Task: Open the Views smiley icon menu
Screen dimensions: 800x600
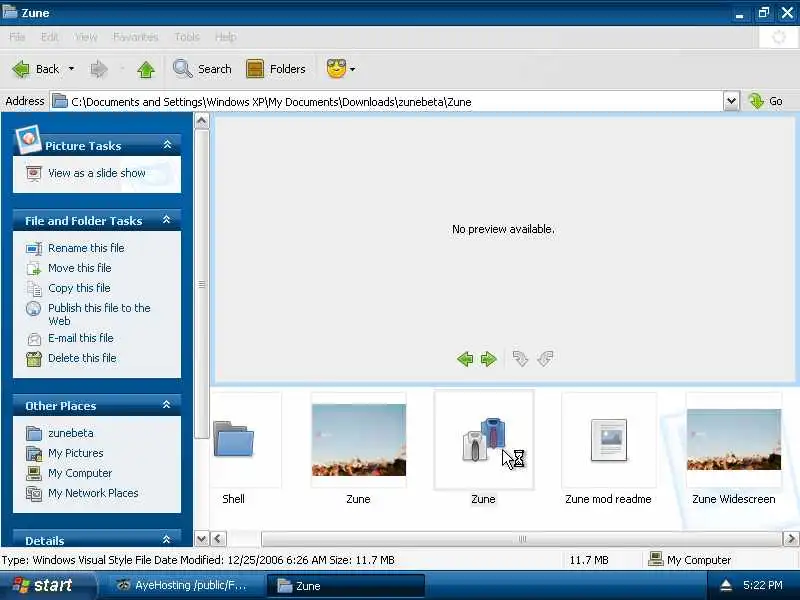Action: point(336,68)
